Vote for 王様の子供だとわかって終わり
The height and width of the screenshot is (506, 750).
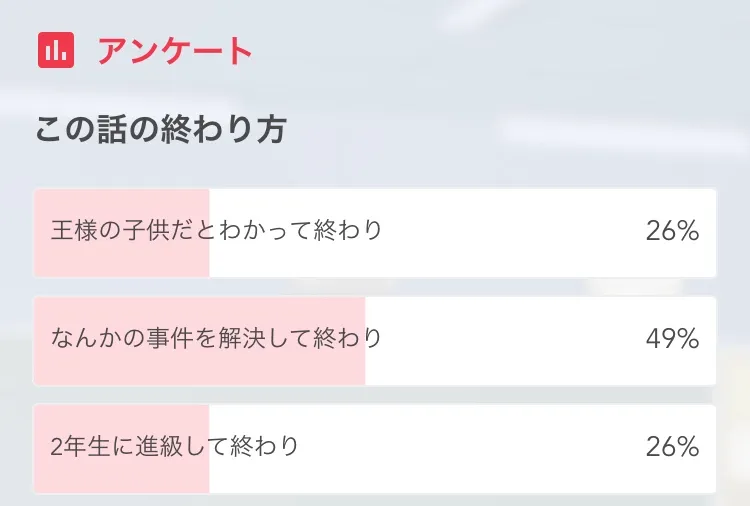tap(217, 231)
